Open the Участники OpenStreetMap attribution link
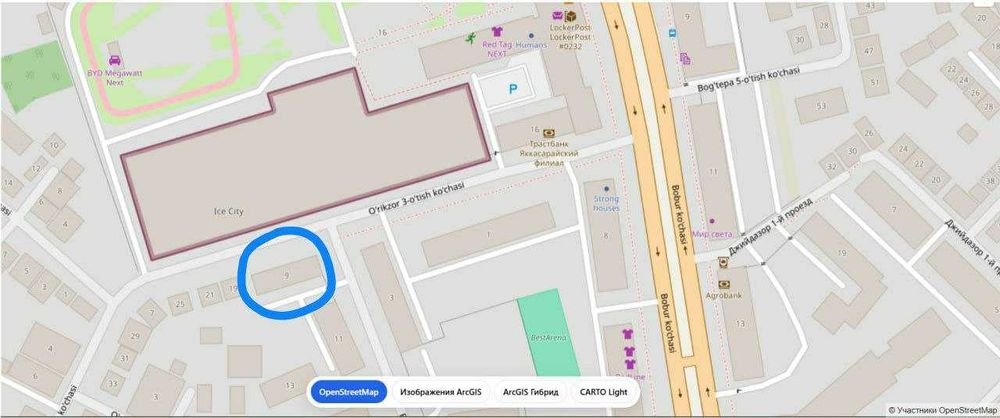The image size is (1000, 418). pos(943,410)
